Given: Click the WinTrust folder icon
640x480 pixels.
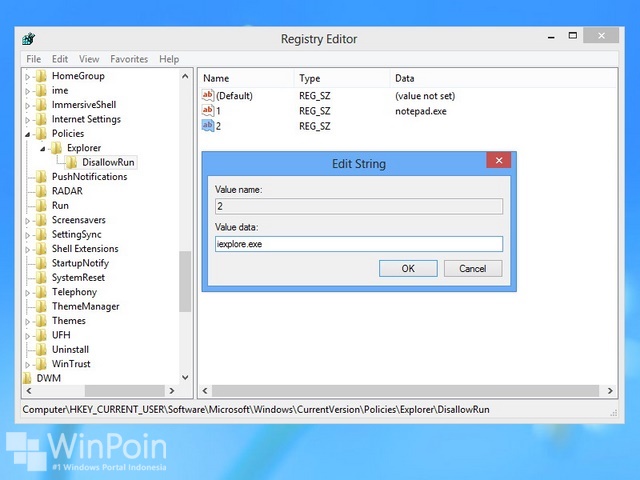Looking at the screenshot, I should point(41,364).
